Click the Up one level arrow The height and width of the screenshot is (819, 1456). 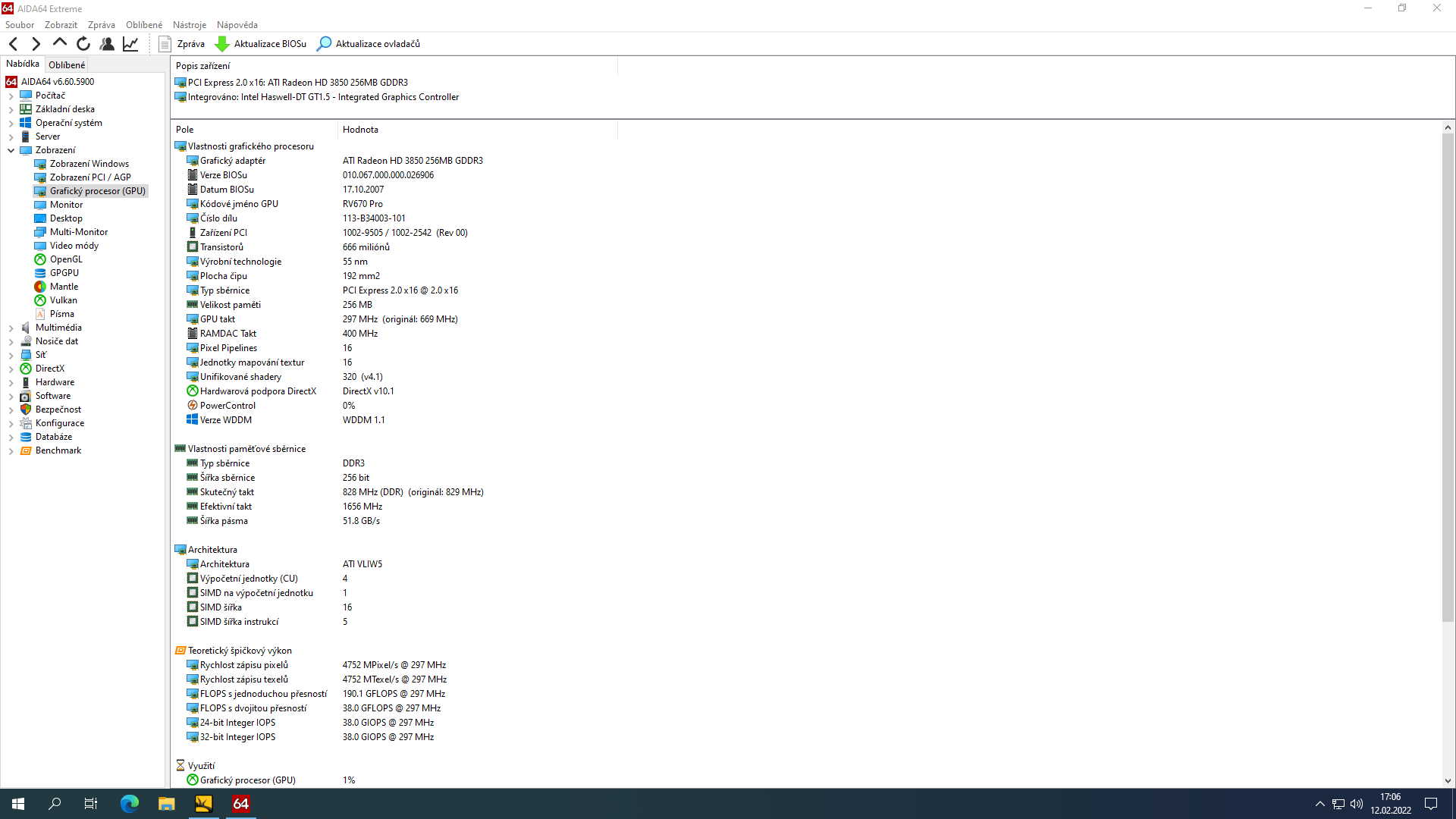point(59,43)
